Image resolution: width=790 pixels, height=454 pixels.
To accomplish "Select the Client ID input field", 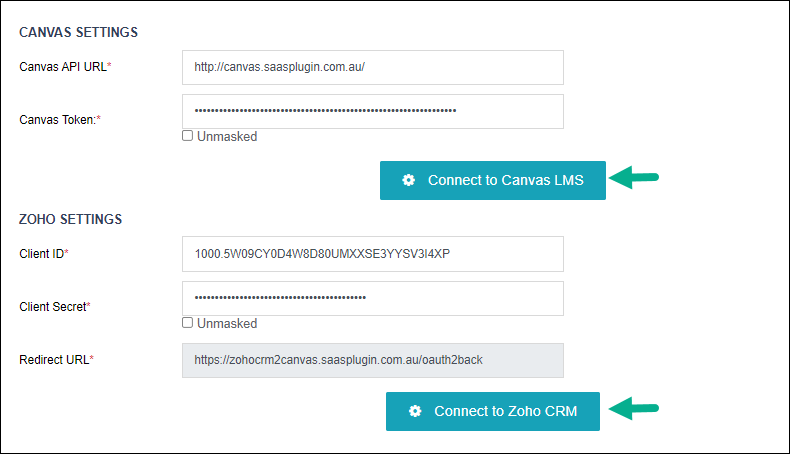I will (x=373, y=254).
